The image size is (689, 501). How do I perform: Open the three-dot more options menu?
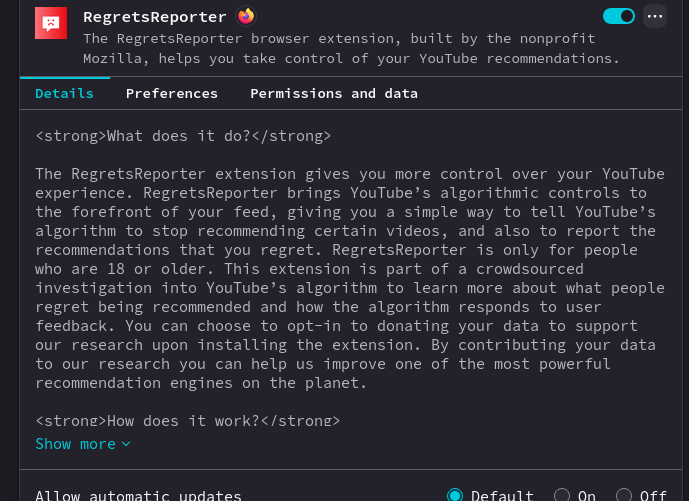(x=655, y=16)
